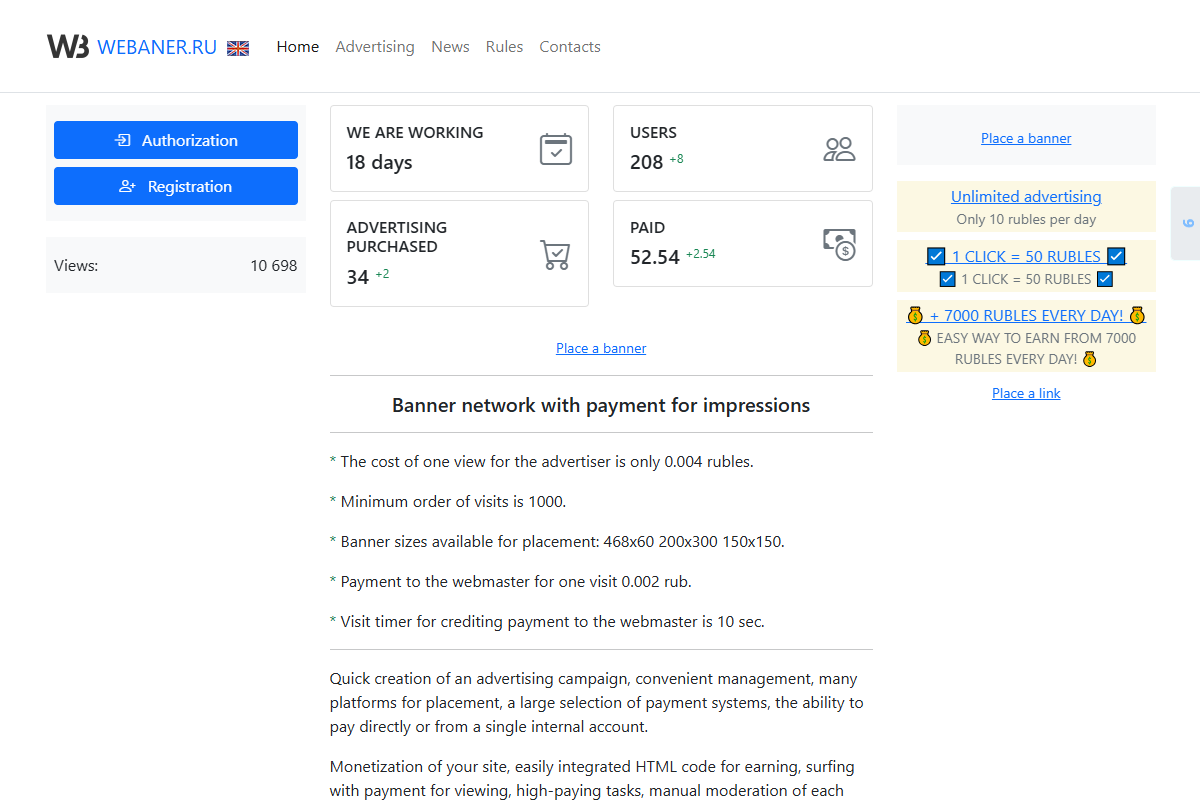1200x800 pixels.
Task: Click the Registration button
Action: click(175, 186)
